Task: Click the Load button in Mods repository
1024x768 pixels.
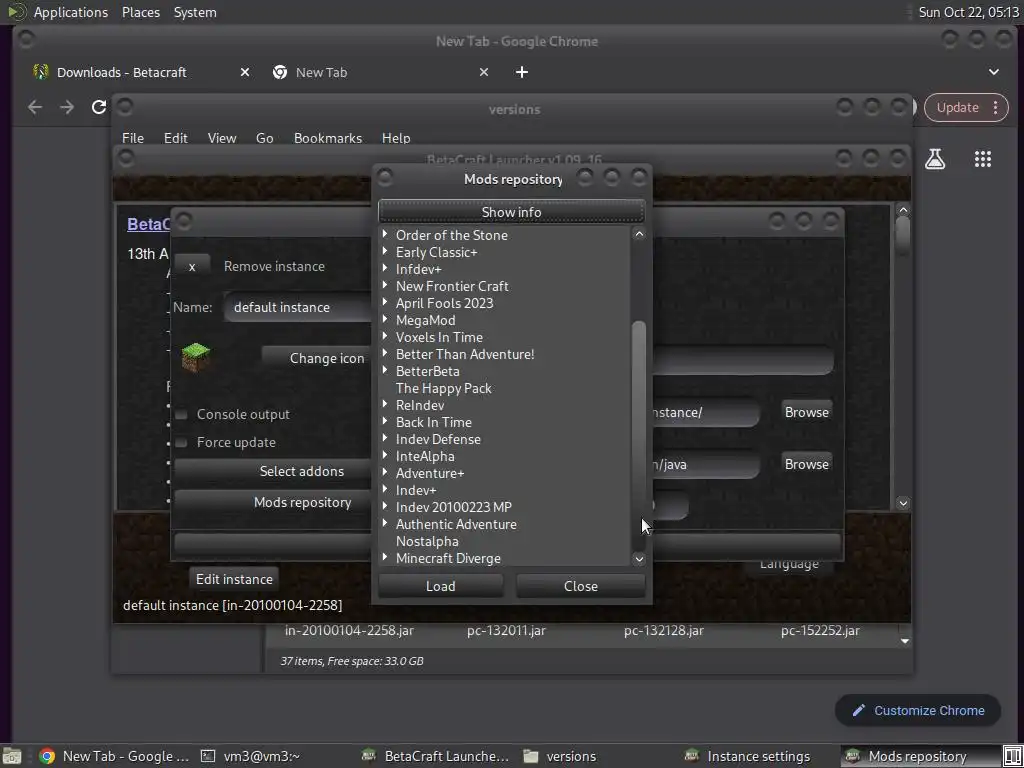Action: [x=441, y=586]
